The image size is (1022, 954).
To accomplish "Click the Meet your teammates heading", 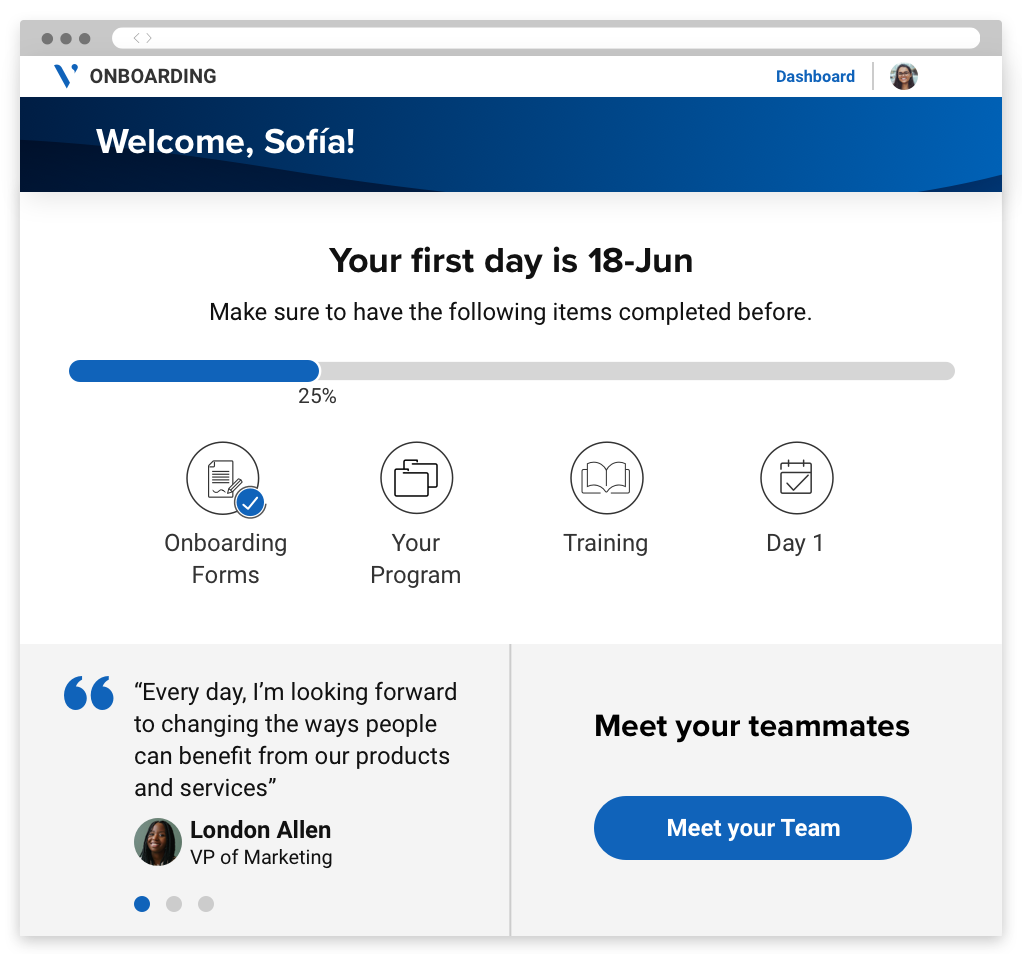I will pos(752,726).
